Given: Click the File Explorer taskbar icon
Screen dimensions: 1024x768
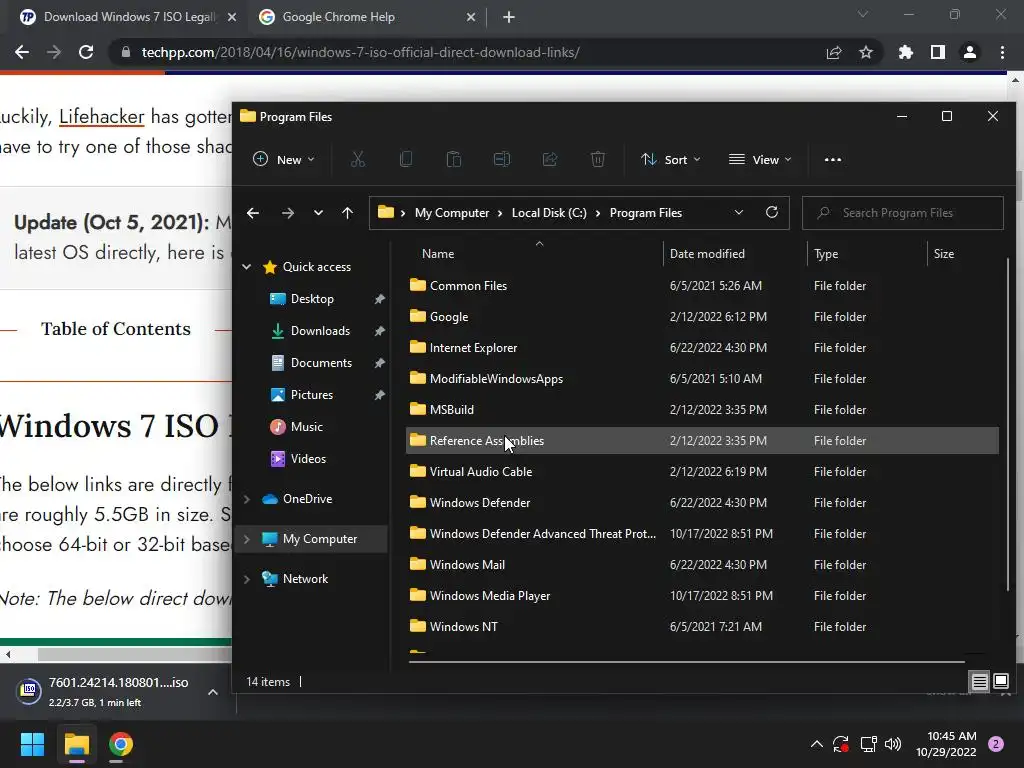Looking at the screenshot, I should (76, 744).
